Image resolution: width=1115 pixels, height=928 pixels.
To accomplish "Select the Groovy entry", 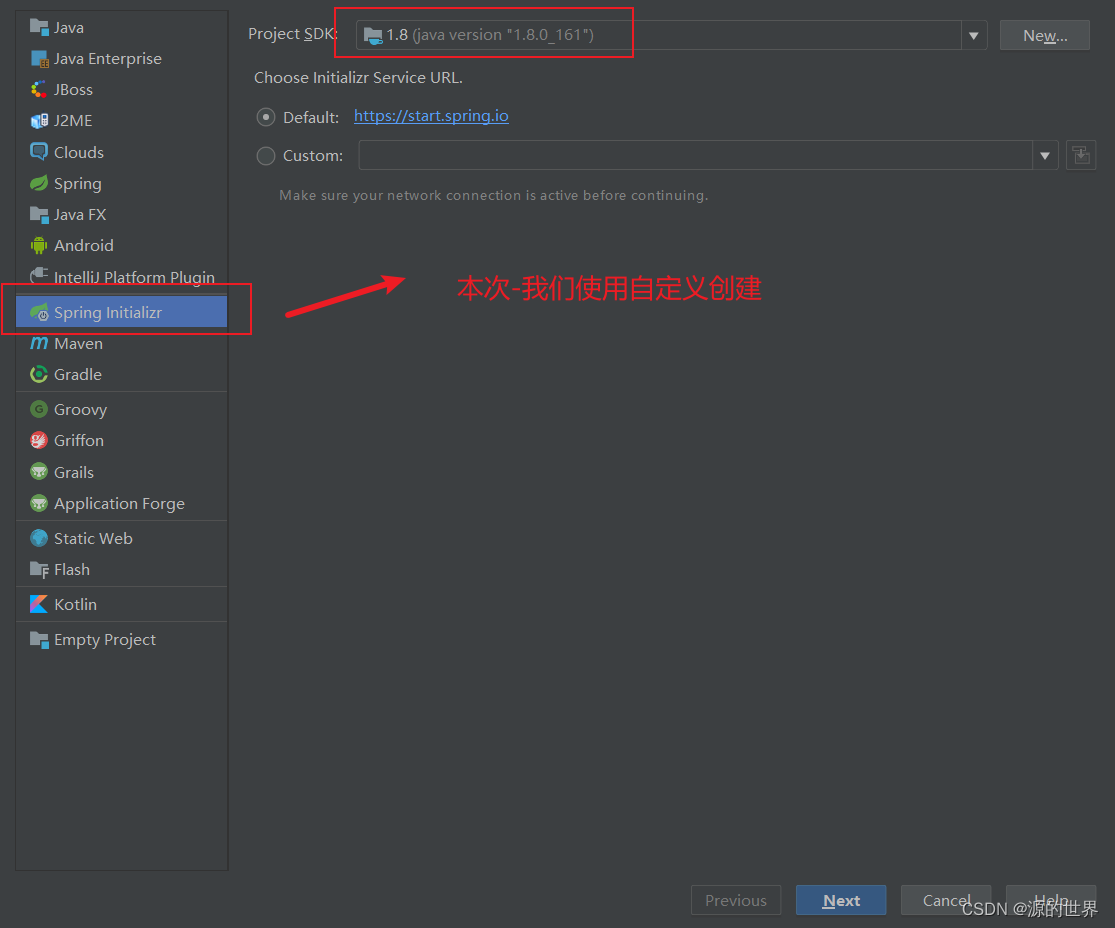I will click(122, 409).
